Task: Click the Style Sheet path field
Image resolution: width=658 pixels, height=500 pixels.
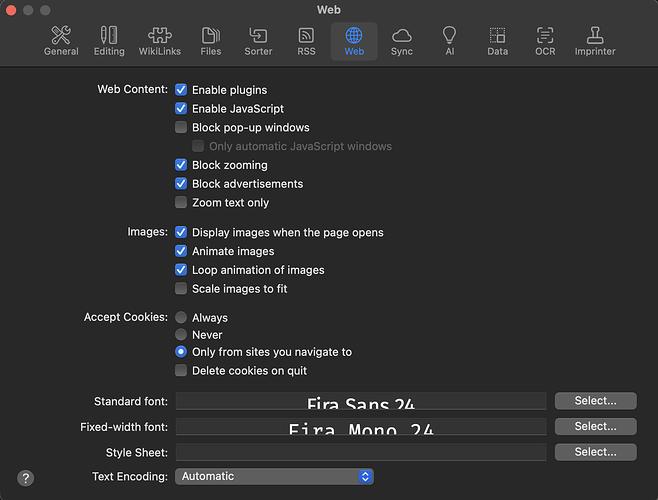Action: click(361, 453)
